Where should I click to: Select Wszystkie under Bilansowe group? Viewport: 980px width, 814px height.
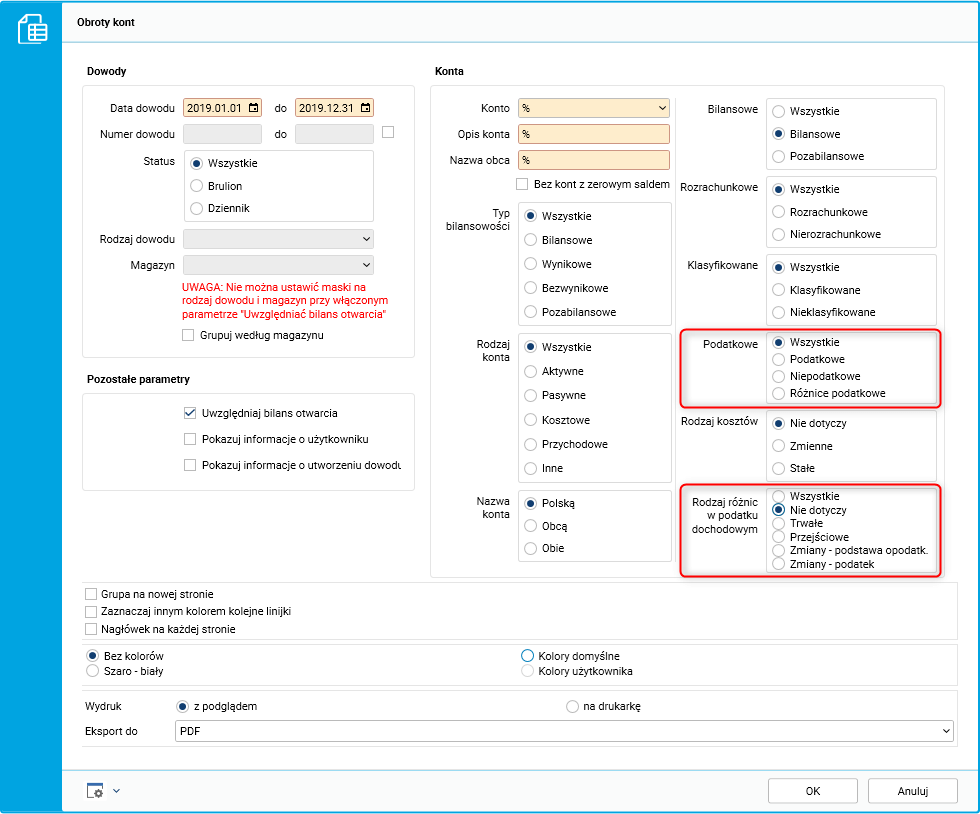tap(779, 111)
